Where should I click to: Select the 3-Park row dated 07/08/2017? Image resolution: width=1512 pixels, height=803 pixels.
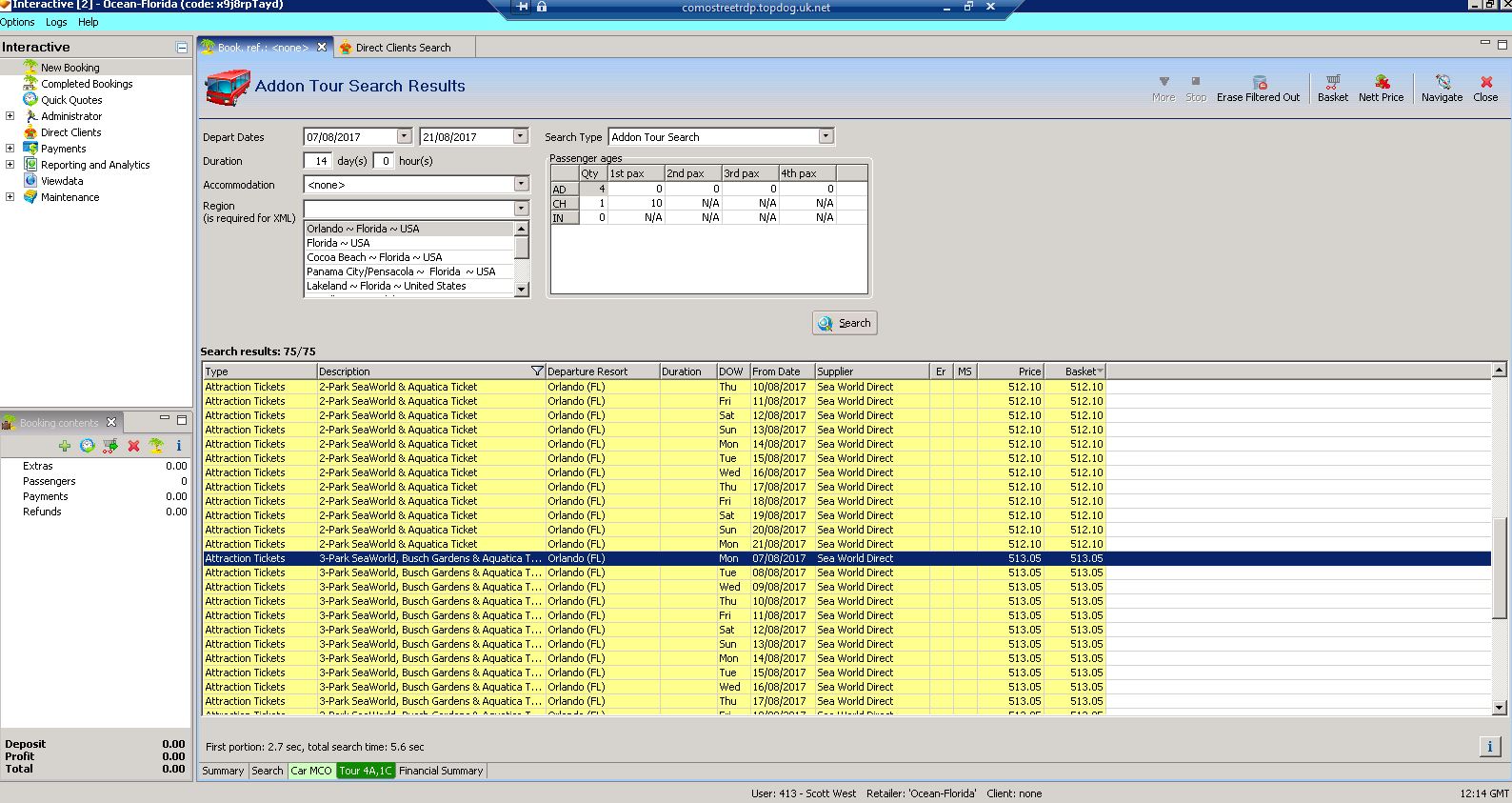click(847, 558)
